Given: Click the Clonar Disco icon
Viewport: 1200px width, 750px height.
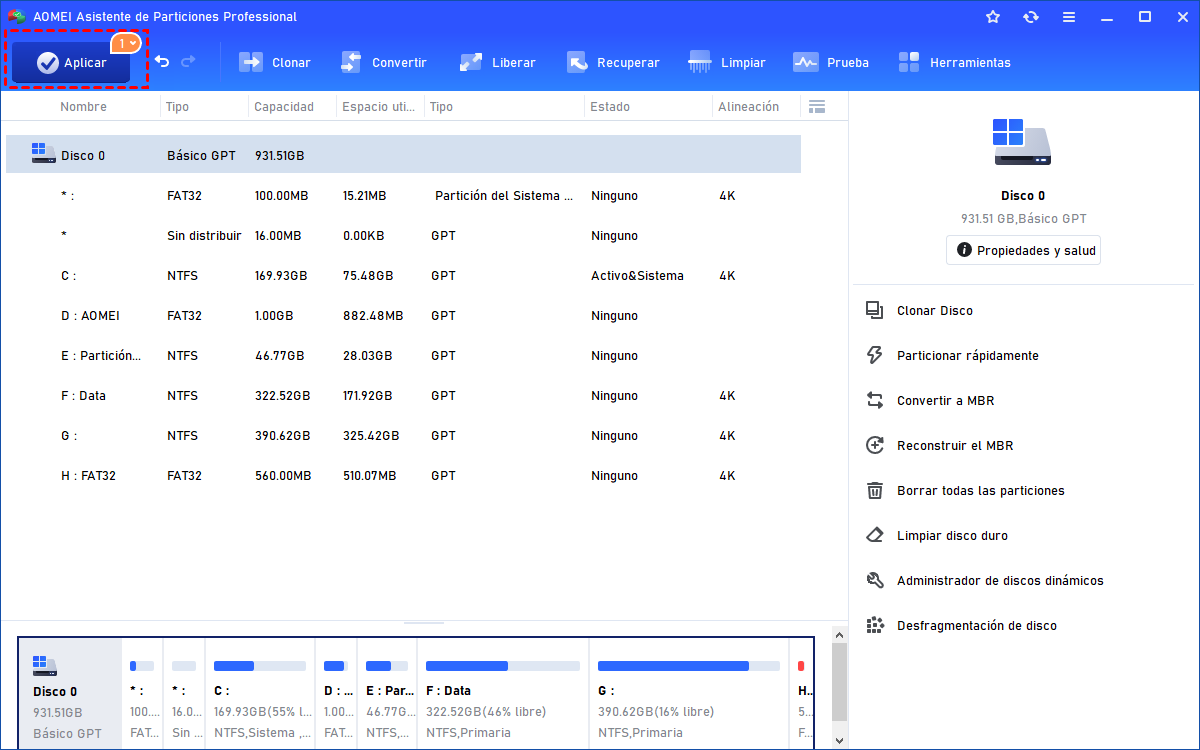Looking at the screenshot, I should pyautogui.click(x=875, y=310).
